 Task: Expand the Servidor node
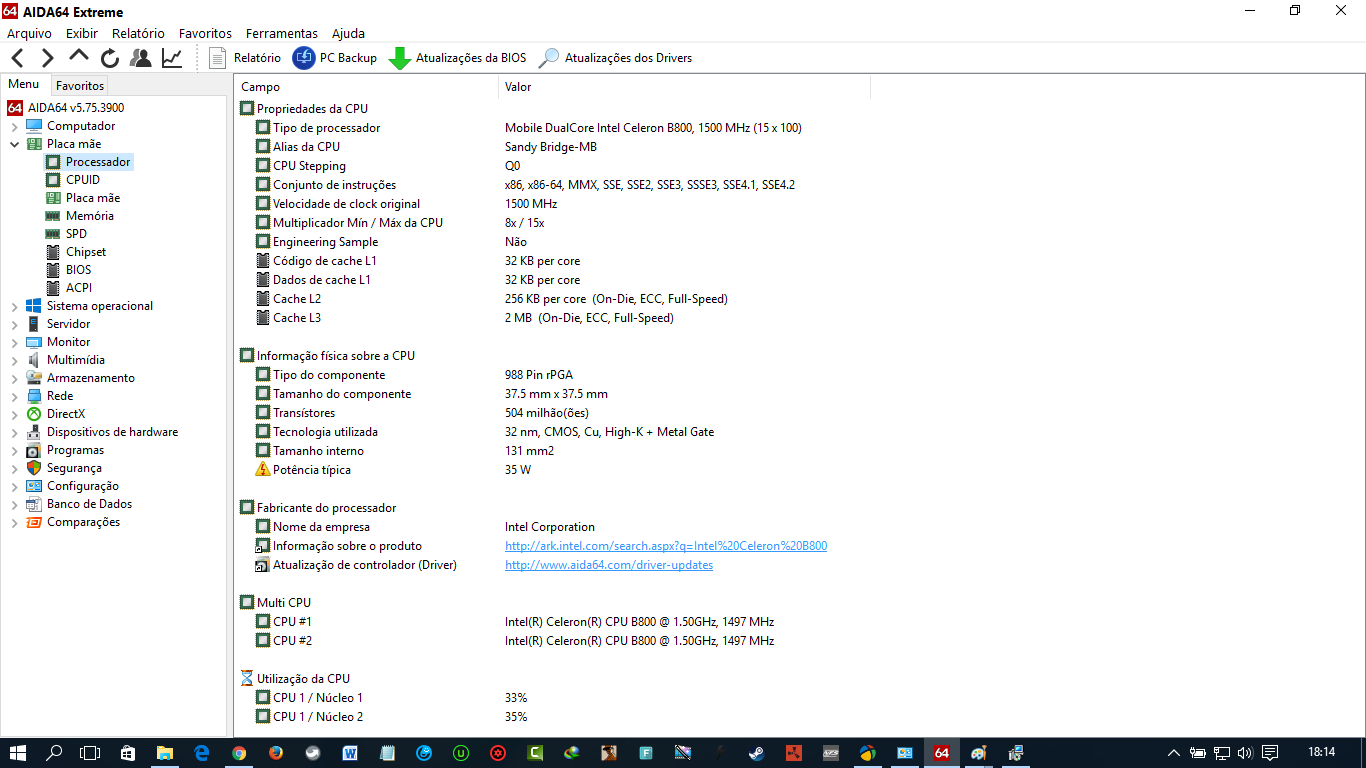15,324
